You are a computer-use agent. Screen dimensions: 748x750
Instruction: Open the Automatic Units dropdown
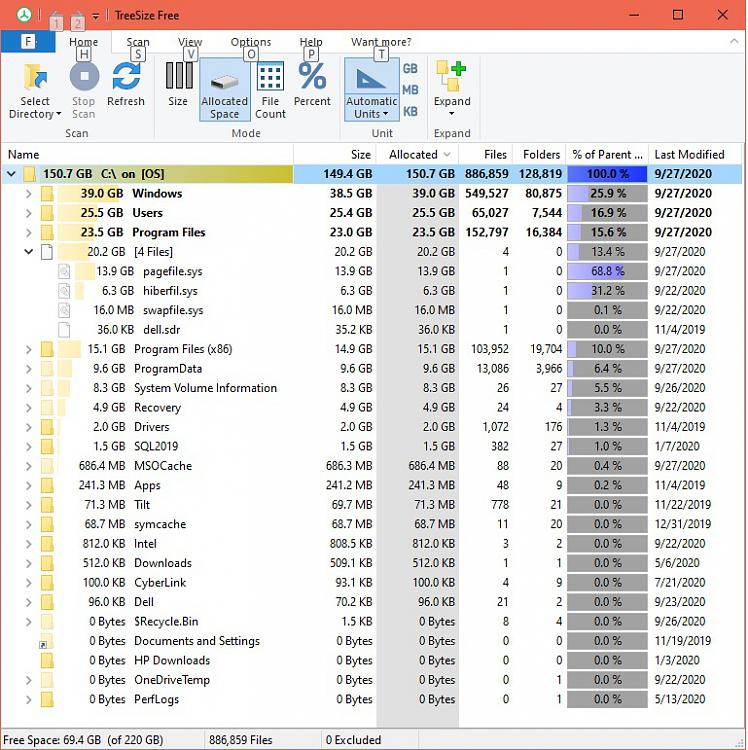coord(372,107)
